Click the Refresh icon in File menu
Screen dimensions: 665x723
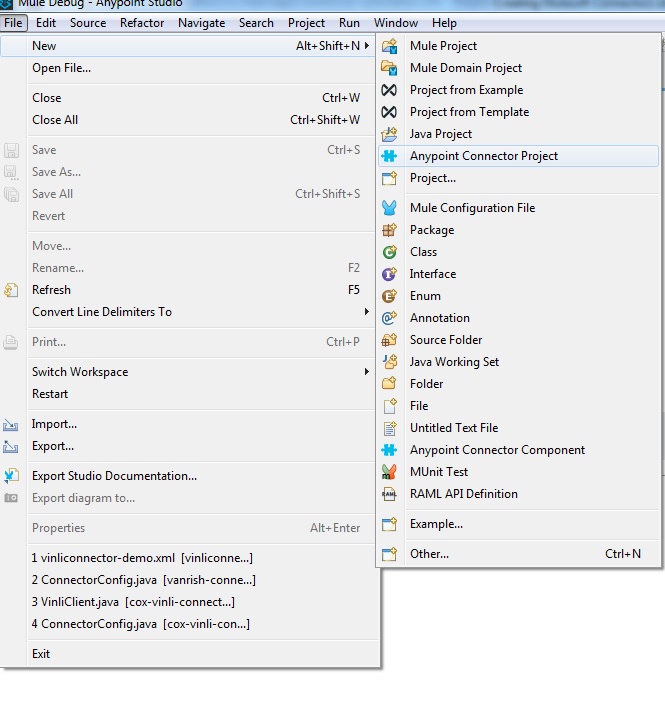pyautogui.click(x=11, y=290)
